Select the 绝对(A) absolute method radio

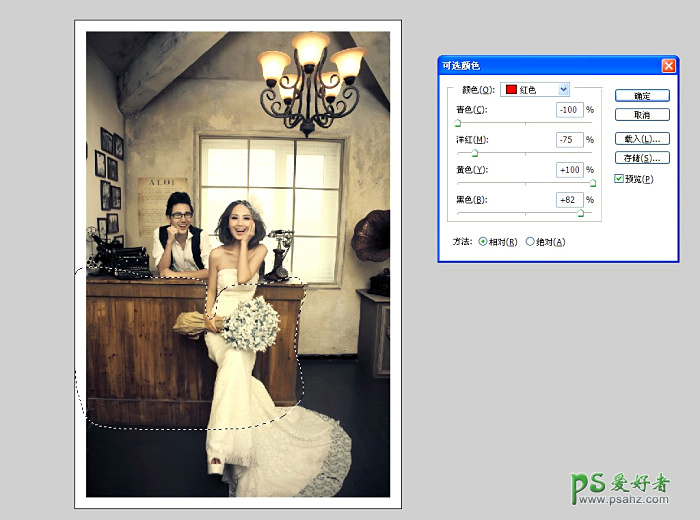click(x=530, y=242)
